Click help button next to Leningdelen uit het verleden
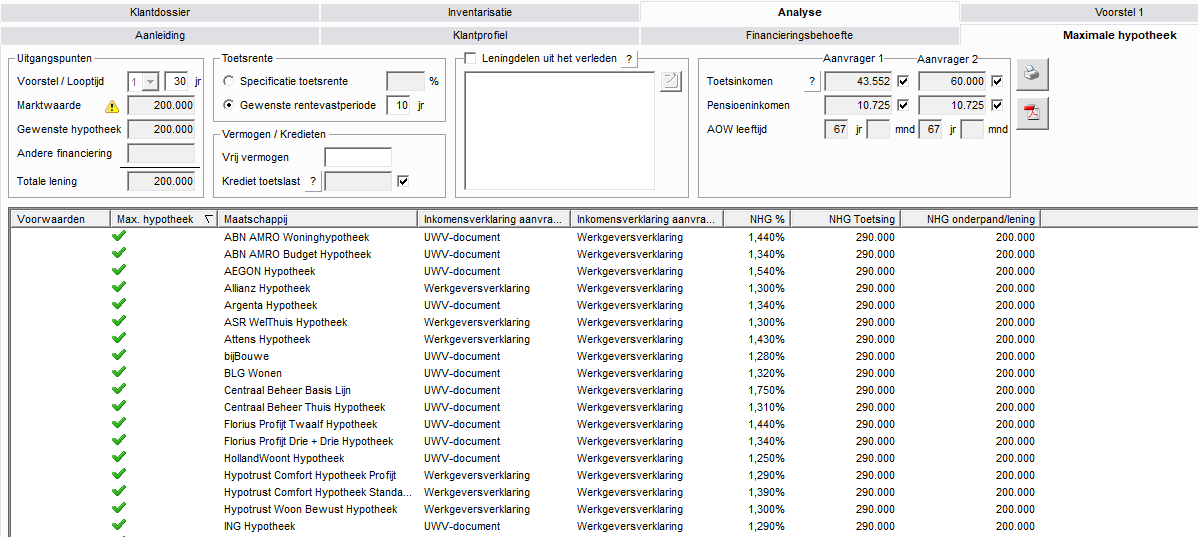The image size is (1198, 537). (629, 59)
